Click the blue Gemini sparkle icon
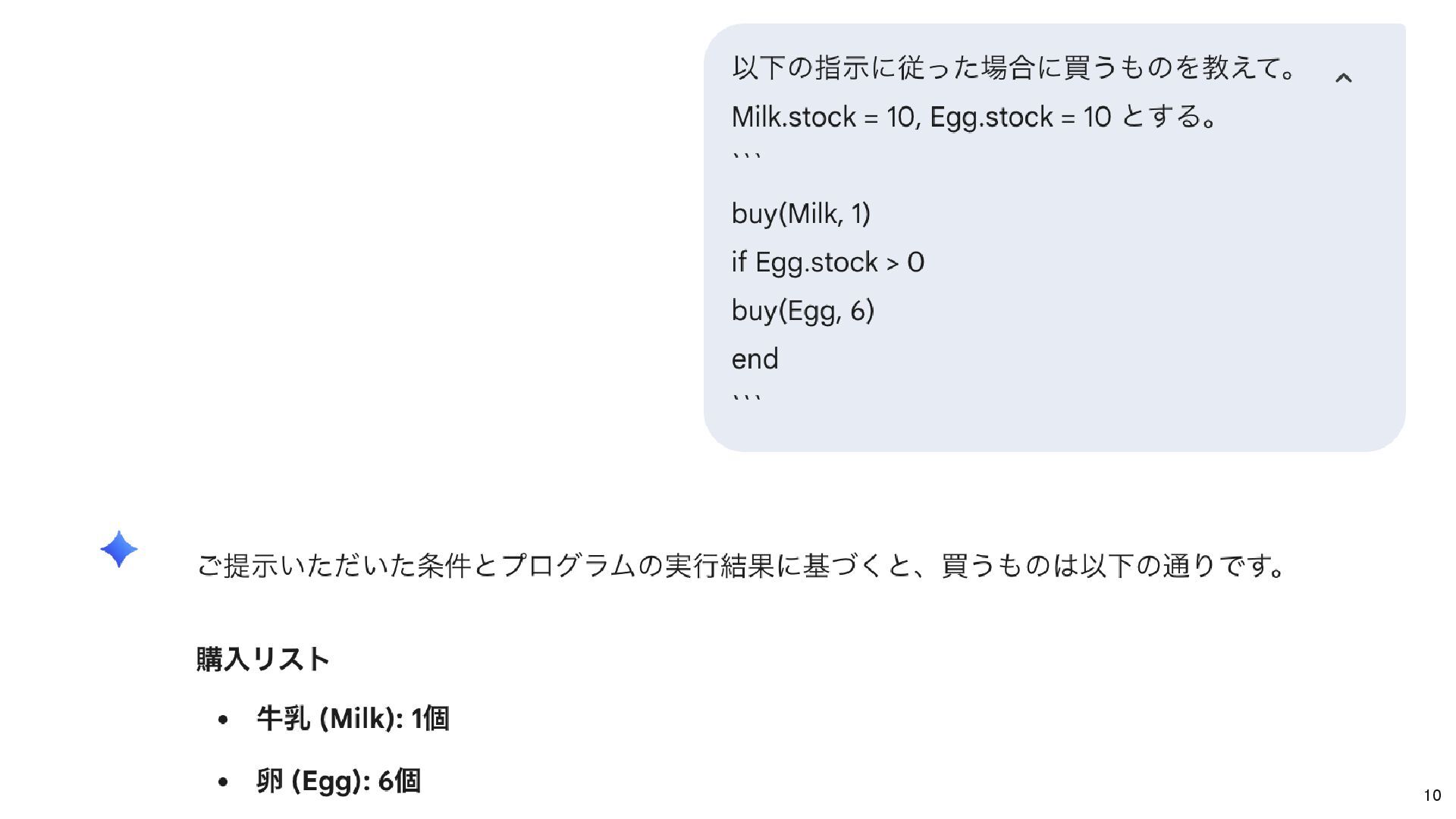This screenshot has width=1456, height=819. [x=119, y=549]
